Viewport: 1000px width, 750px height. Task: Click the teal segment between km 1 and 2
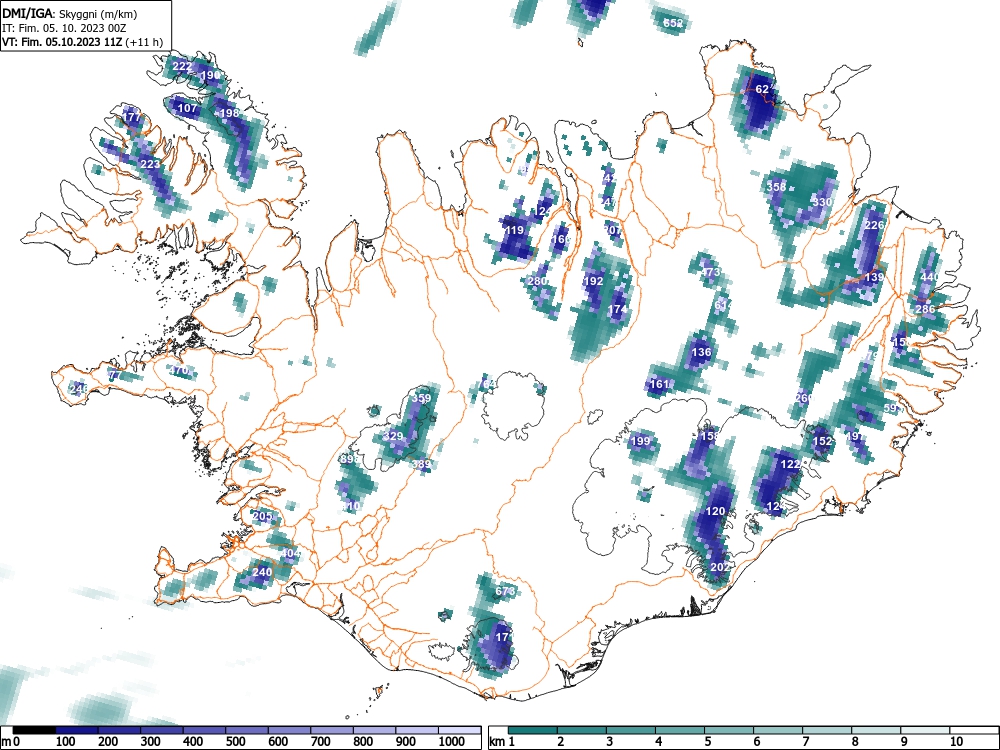point(533,730)
